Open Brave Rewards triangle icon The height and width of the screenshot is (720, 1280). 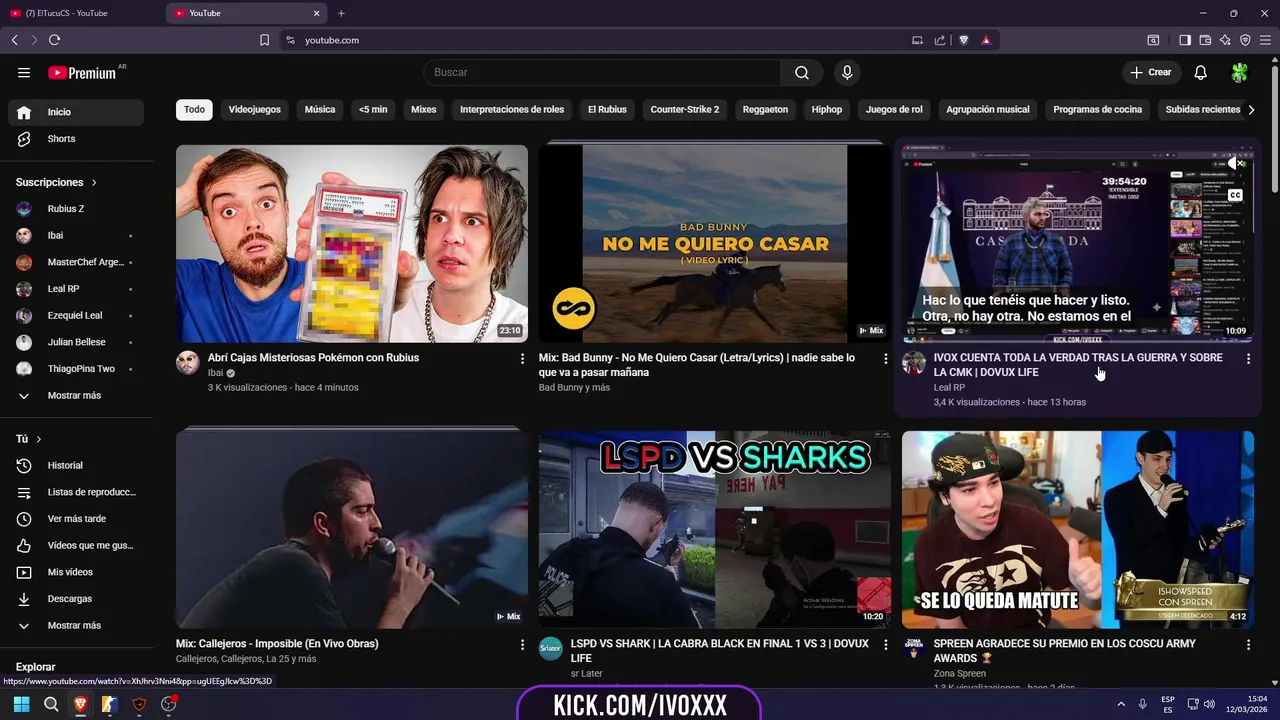point(986,40)
